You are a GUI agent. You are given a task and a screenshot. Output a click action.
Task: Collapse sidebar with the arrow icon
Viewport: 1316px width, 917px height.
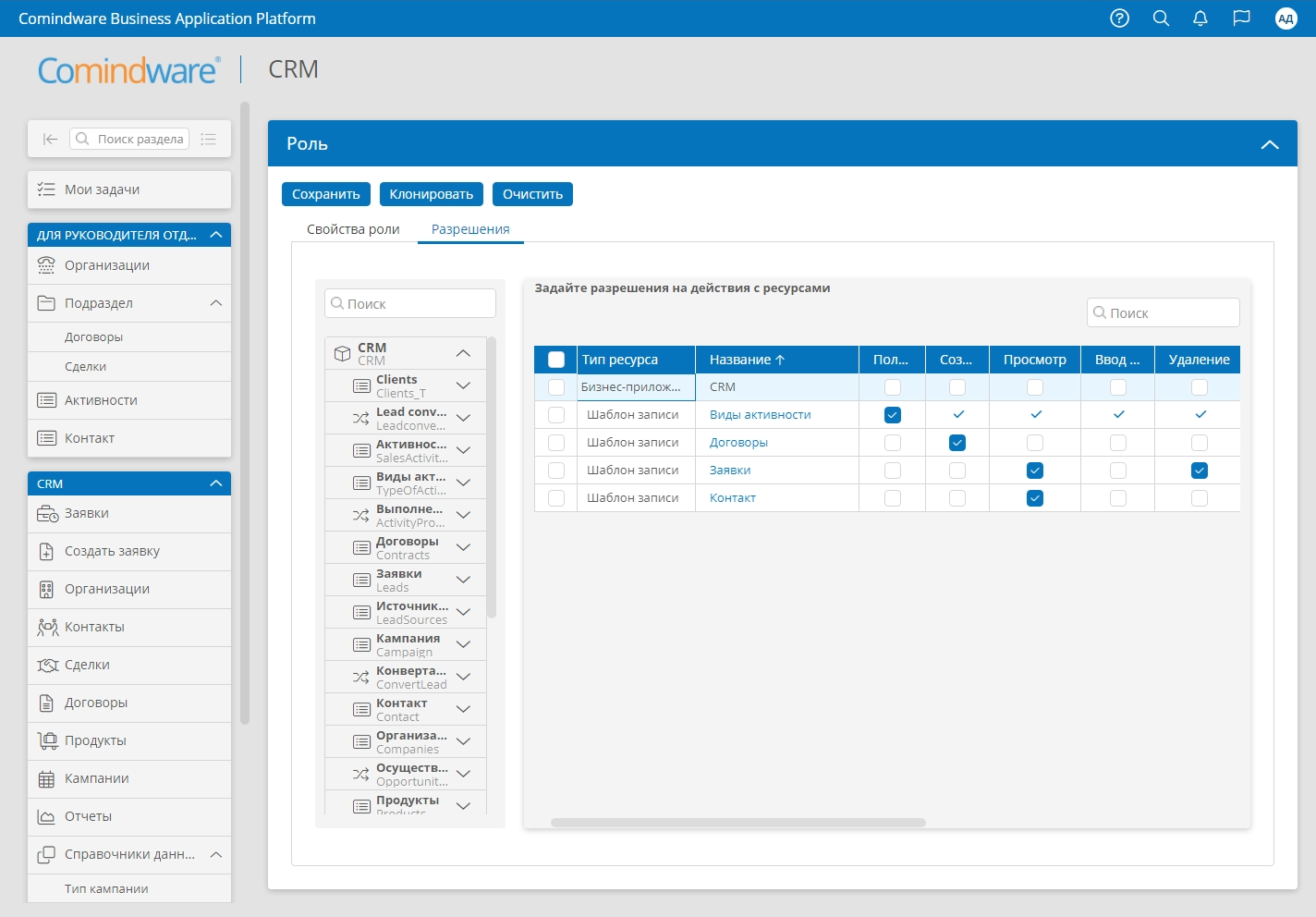coord(50,139)
